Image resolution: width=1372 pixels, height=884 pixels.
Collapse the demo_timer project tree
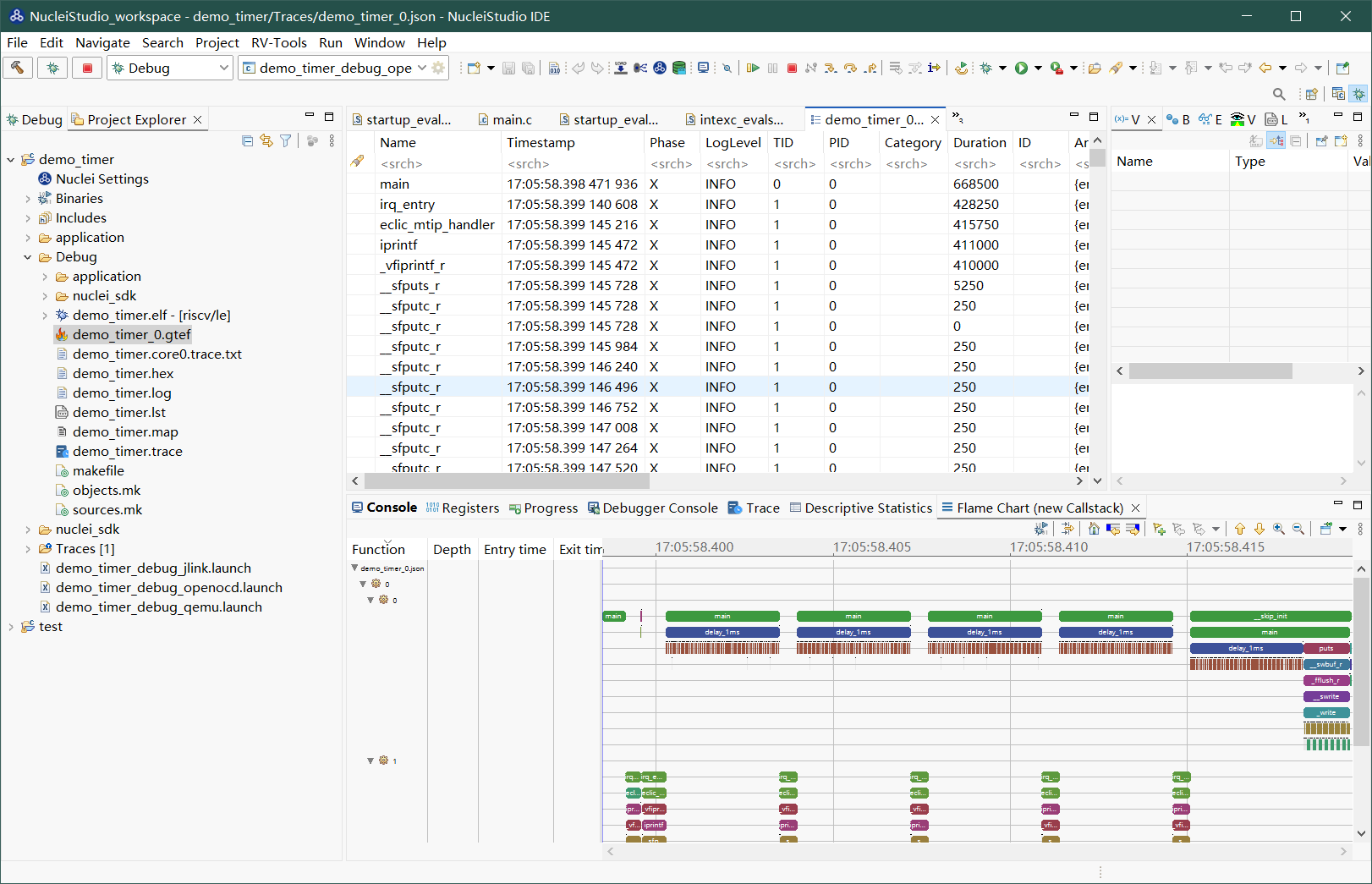tap(11, 159)
